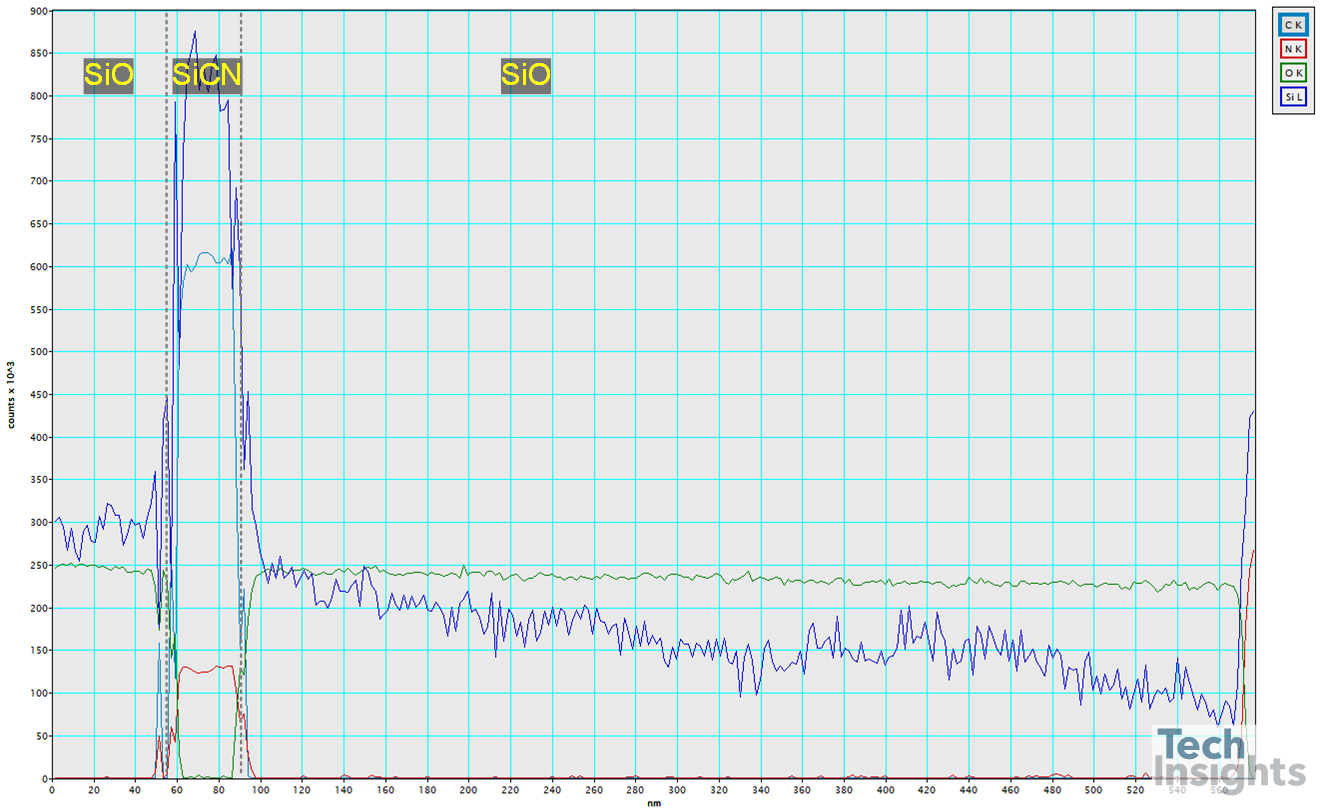Click the TechInsights watermark logo
The width and height of the screenshot is (1322, 811).
point(1228,758)
